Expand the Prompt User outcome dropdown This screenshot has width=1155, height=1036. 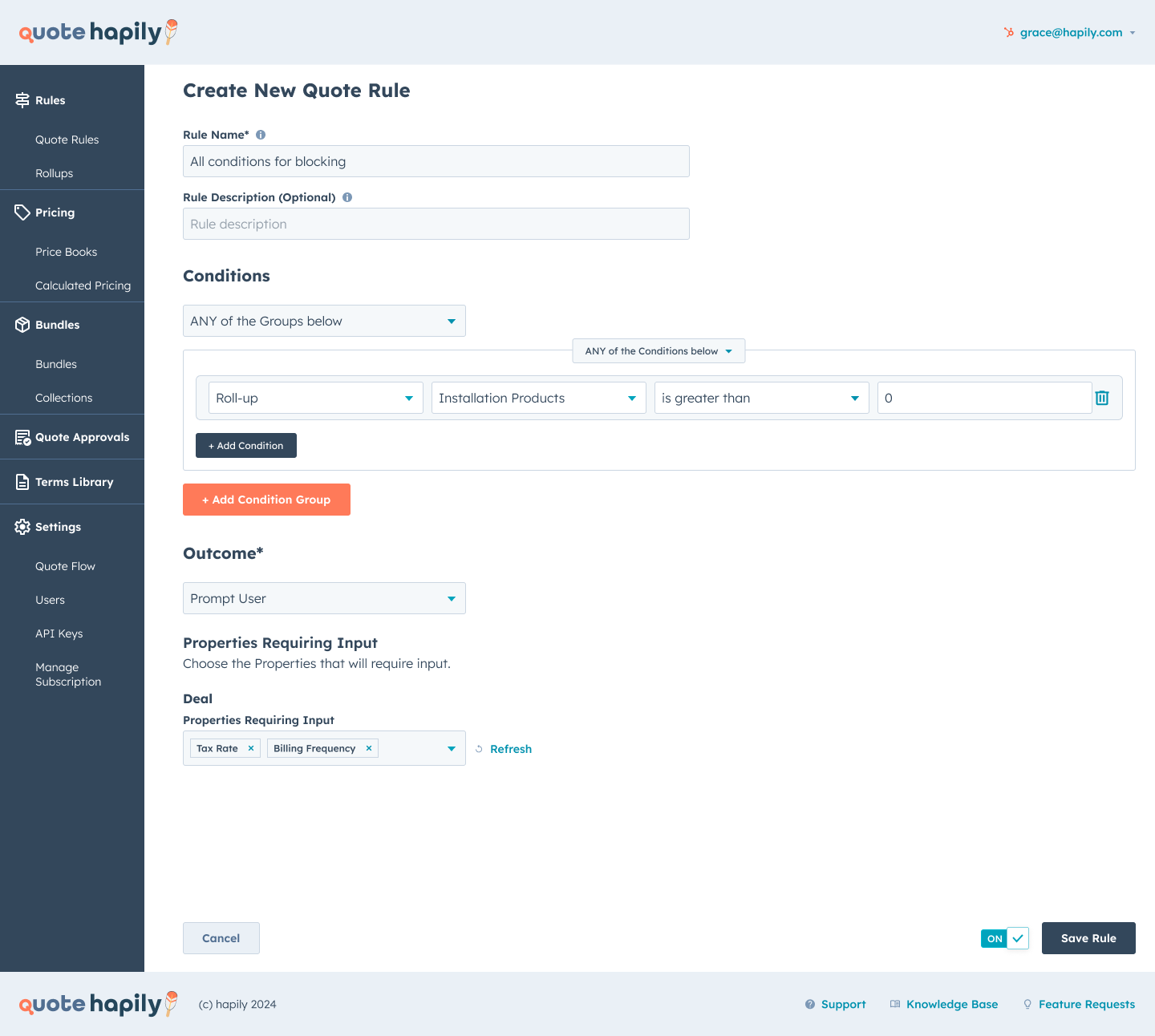[x=323, y=598]
